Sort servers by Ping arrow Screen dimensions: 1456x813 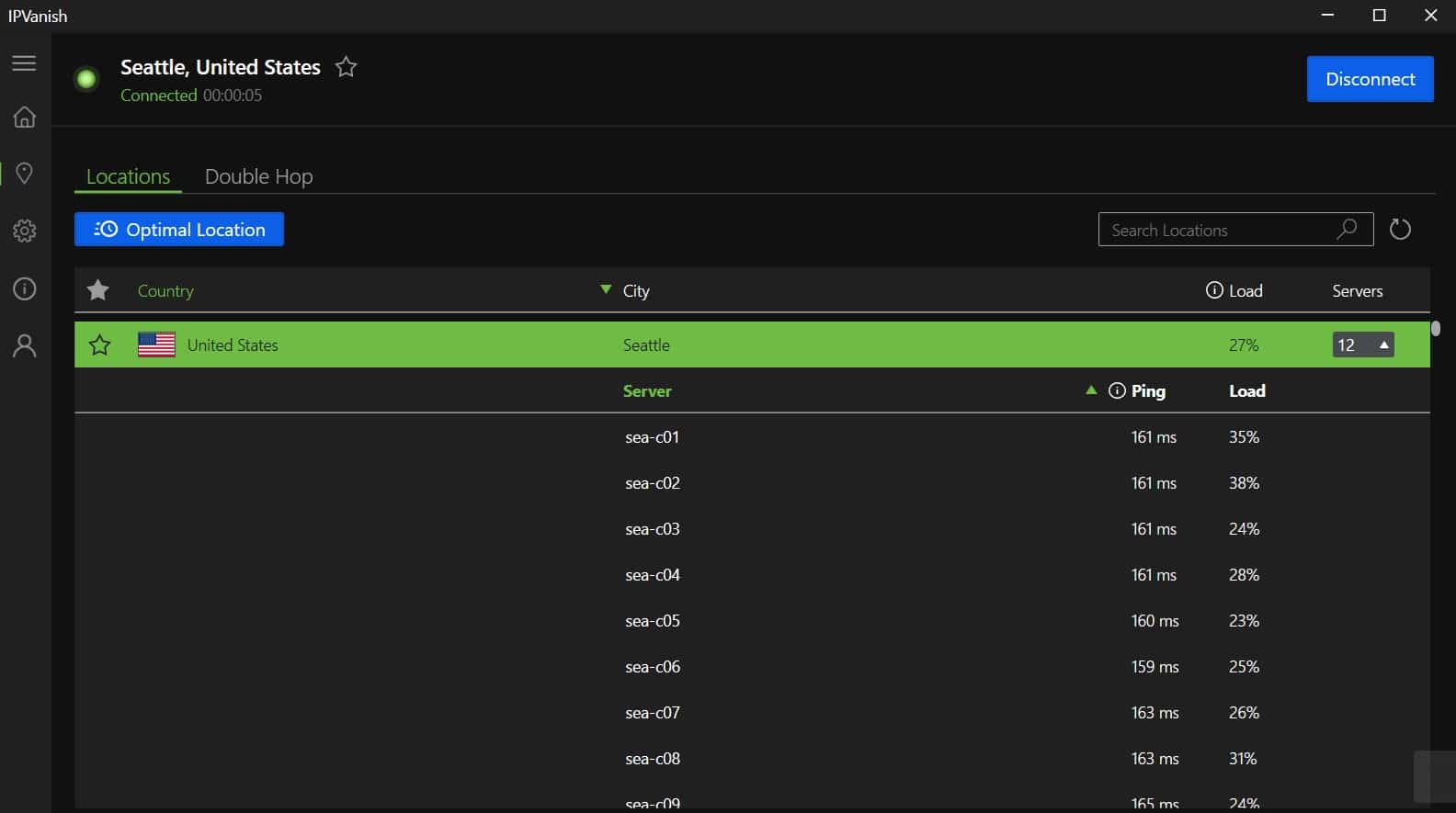point(1091,390)
